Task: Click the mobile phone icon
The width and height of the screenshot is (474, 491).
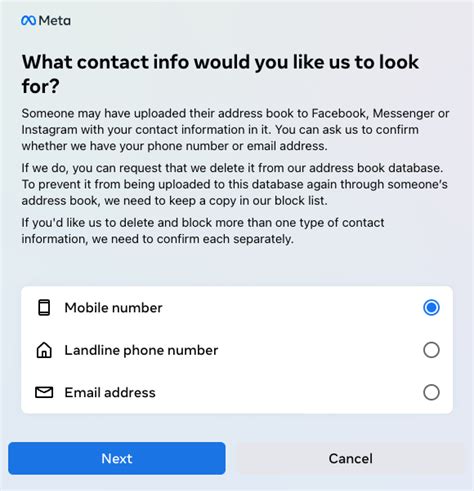Action: pos(44,307)
